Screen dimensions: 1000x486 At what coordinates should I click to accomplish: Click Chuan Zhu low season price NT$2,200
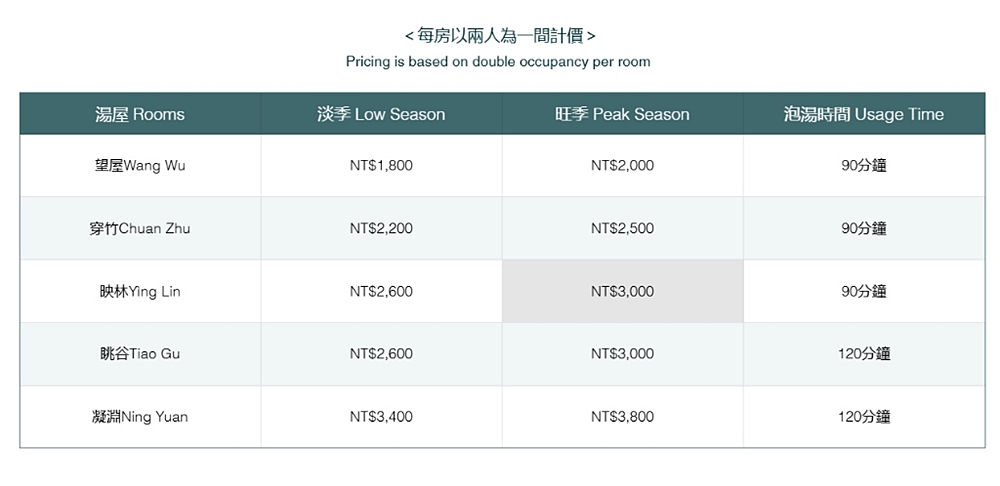point(381,228)
